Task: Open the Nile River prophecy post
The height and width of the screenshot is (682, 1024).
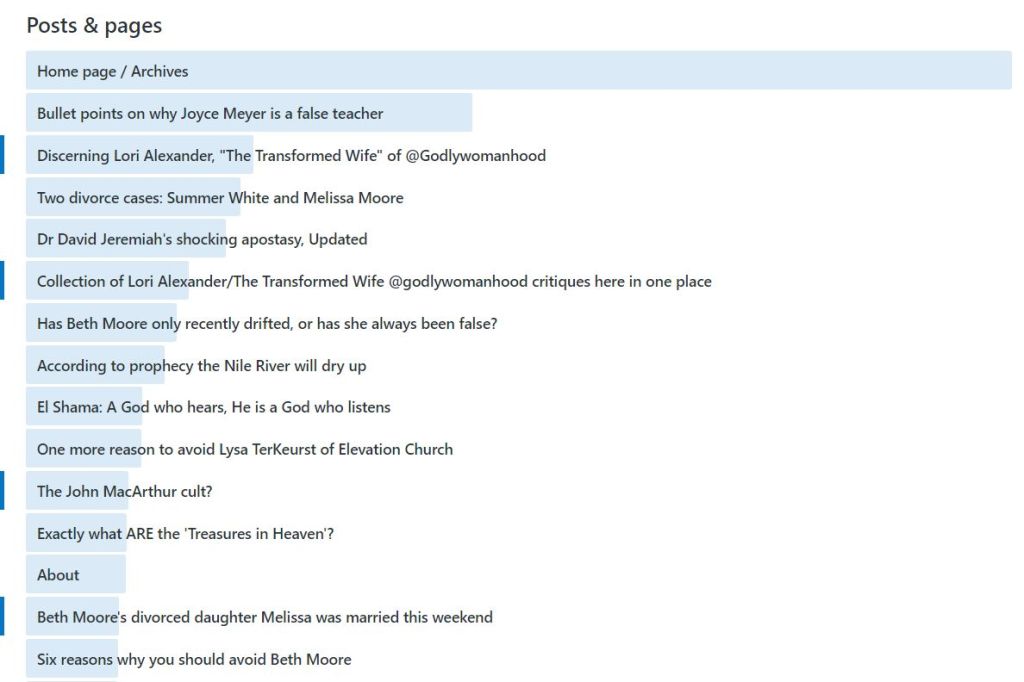Action: 201,365
